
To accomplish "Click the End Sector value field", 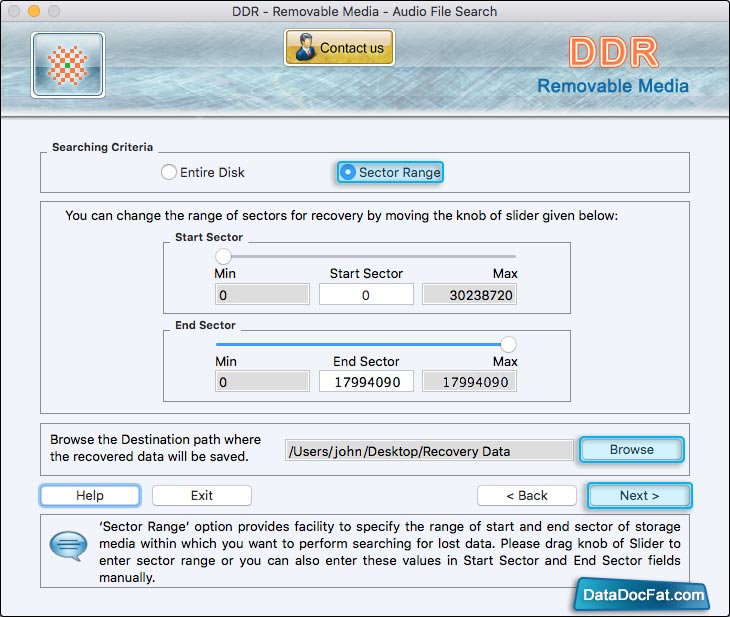I will tap(366, 382).
